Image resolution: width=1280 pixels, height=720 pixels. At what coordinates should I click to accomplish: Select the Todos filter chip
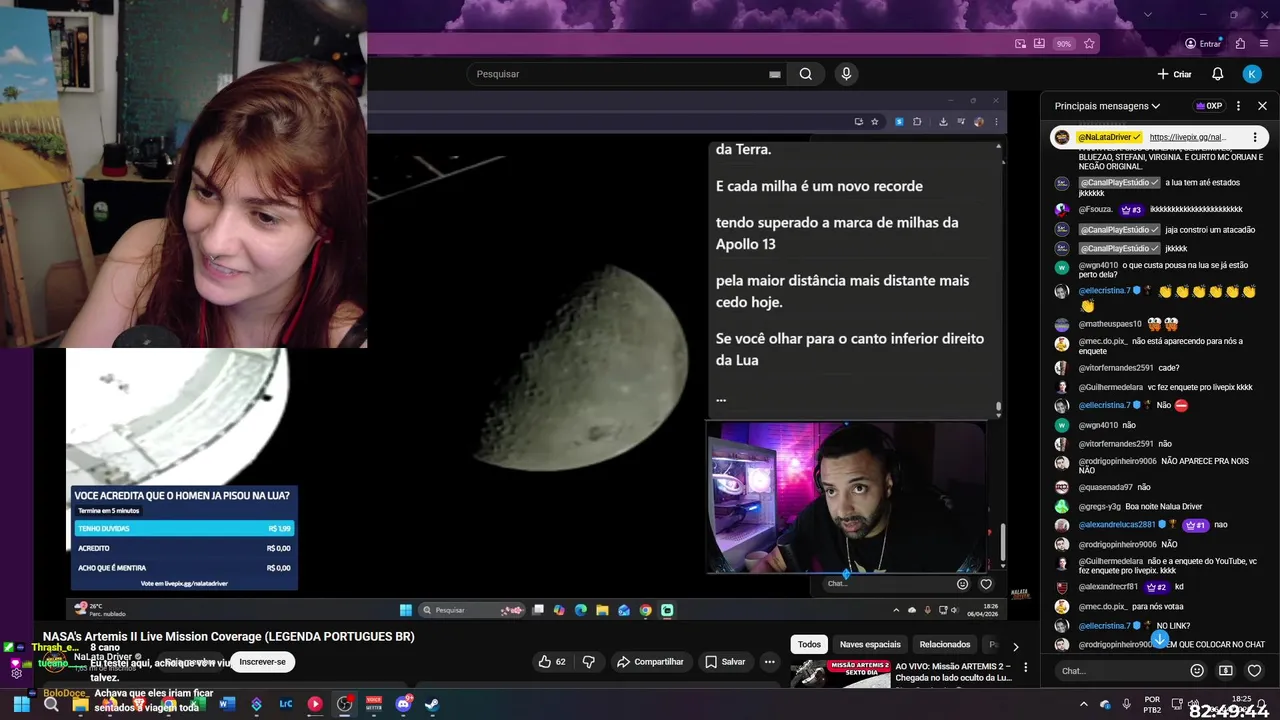point(809,645)
